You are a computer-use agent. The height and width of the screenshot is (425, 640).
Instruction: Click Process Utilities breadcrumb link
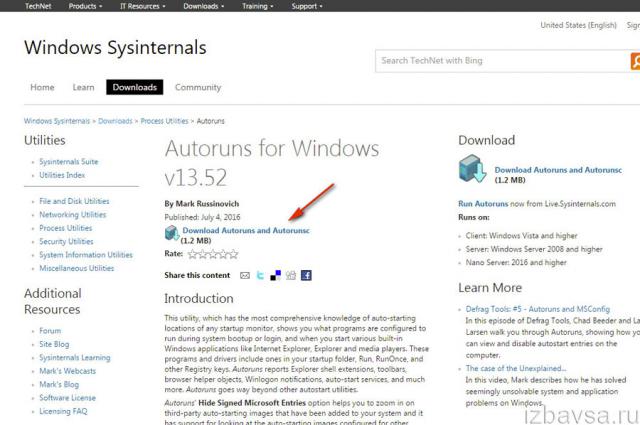(164, 121)
